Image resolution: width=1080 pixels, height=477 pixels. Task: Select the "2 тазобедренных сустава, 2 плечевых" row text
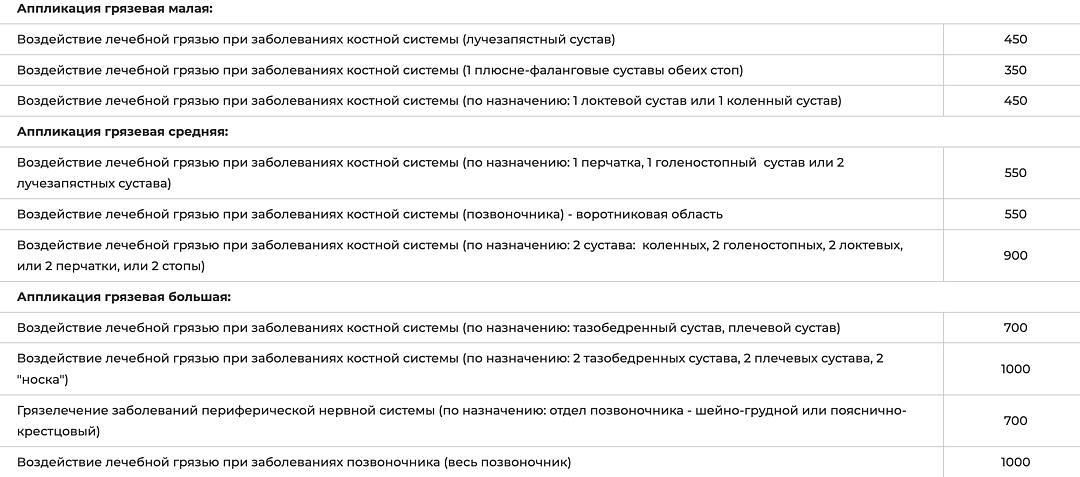tap(450, 368)
